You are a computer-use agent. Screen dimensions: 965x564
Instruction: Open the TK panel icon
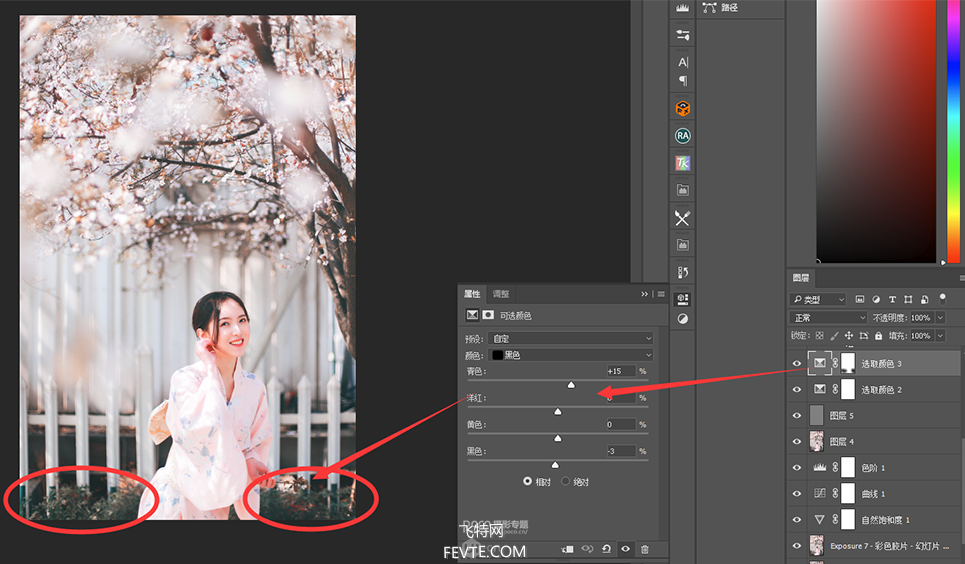pyautogui.click(x=683, y=163)
